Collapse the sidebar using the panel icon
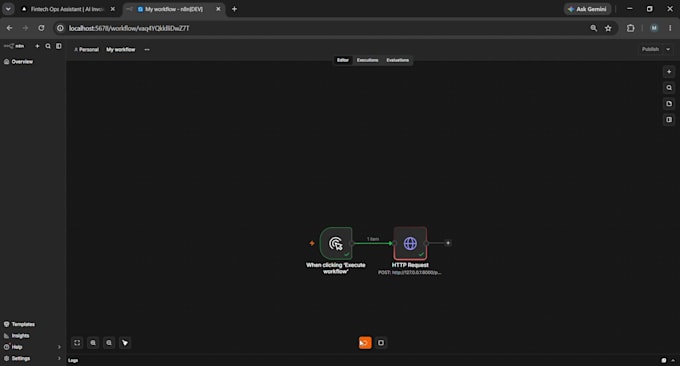The width and height of the screenshot is (680, 366). click(59, 46)
